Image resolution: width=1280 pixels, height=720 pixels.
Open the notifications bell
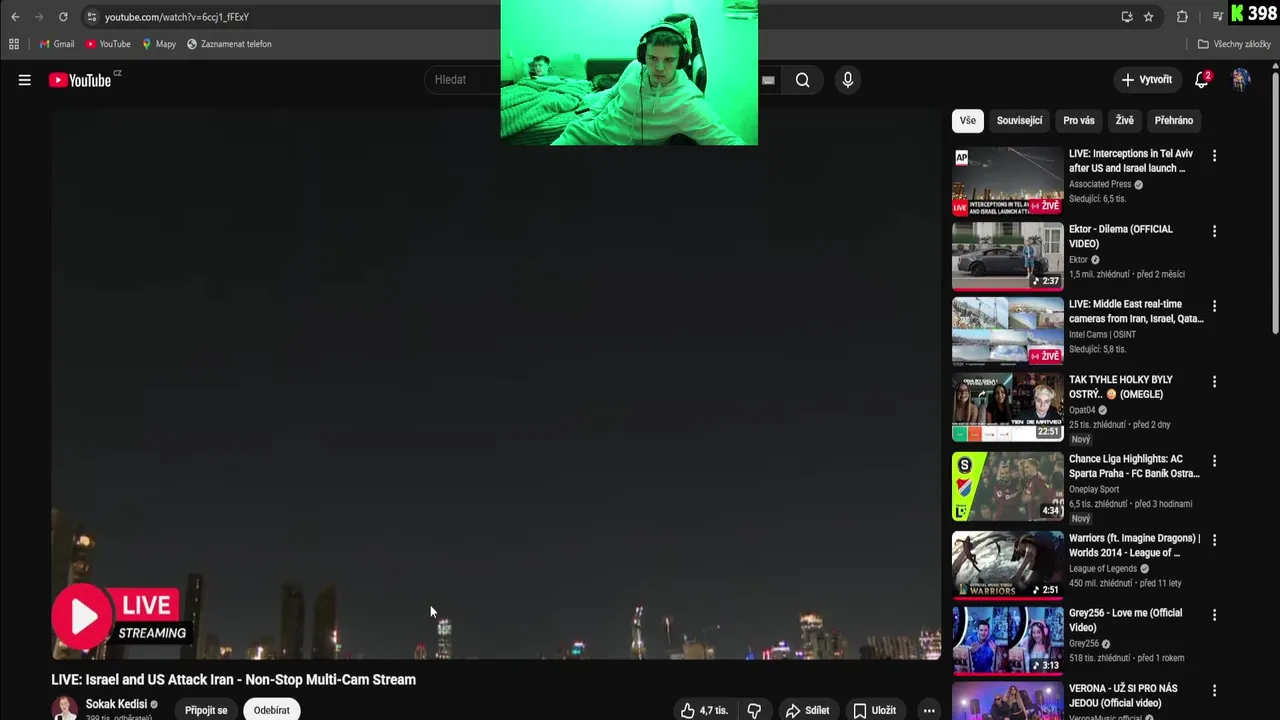[1202, 80]
